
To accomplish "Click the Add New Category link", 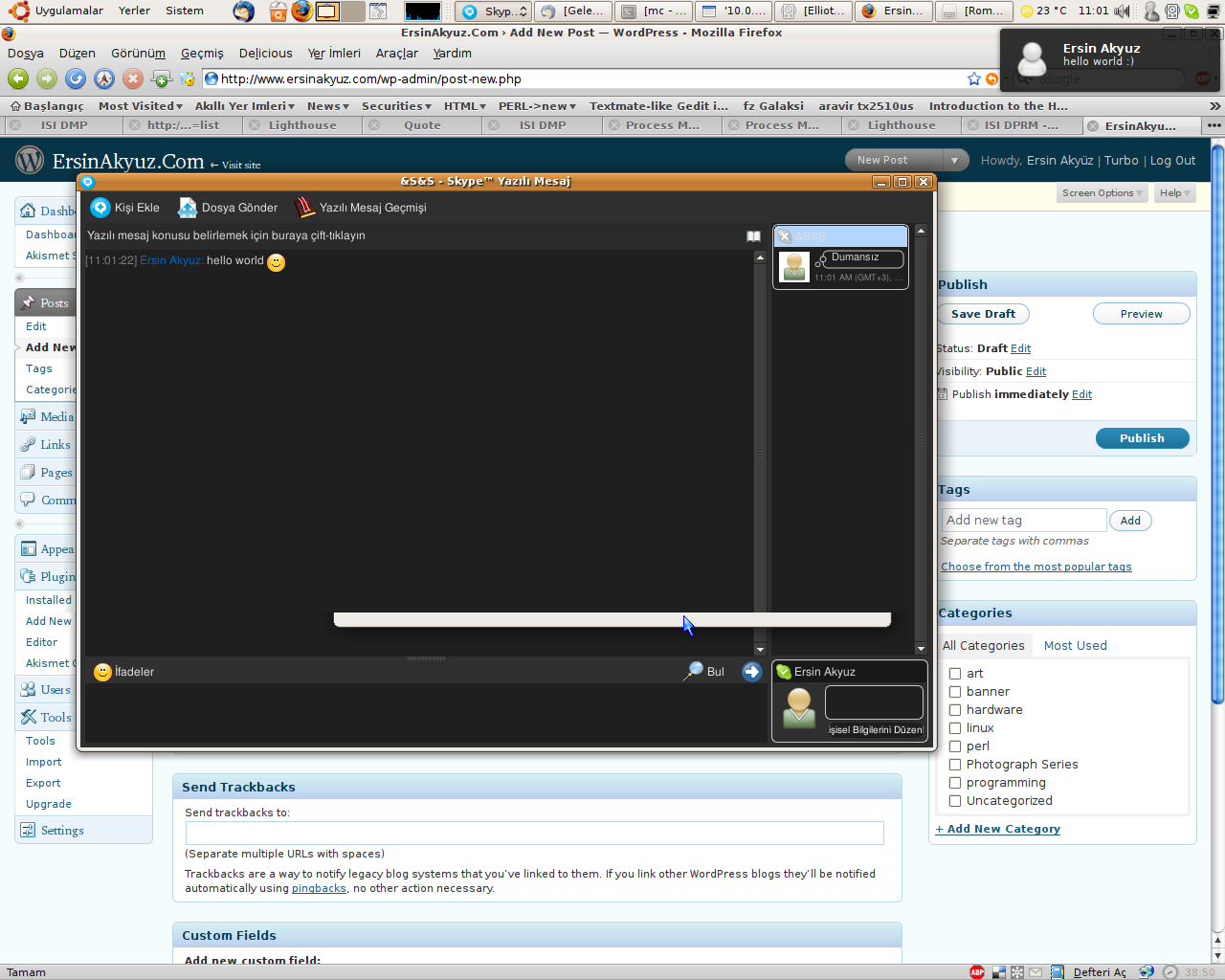I will [x=998, y=829].
